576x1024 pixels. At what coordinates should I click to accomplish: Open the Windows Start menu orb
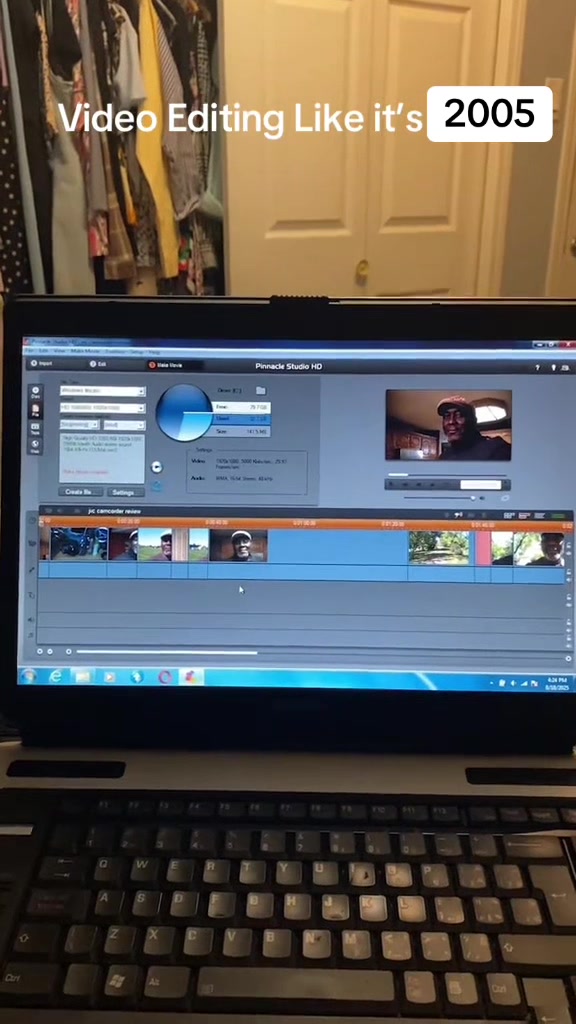point(29,675)
